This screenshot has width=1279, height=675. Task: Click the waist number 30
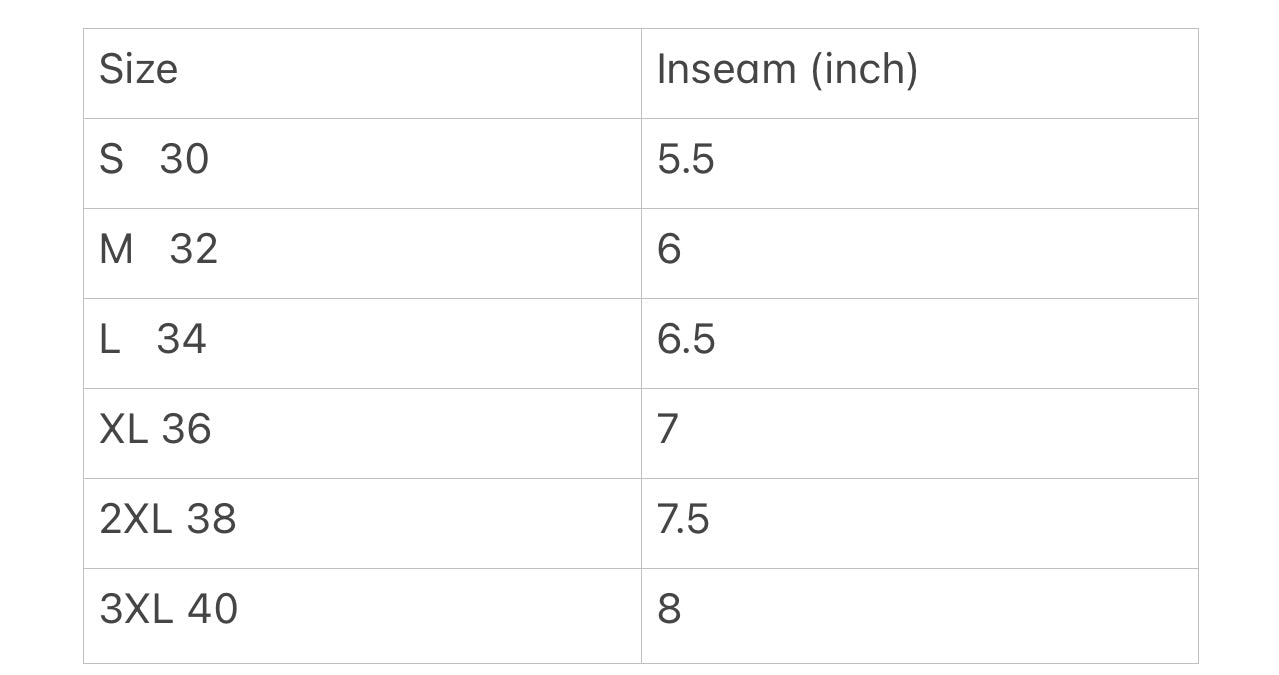[184, 160]
